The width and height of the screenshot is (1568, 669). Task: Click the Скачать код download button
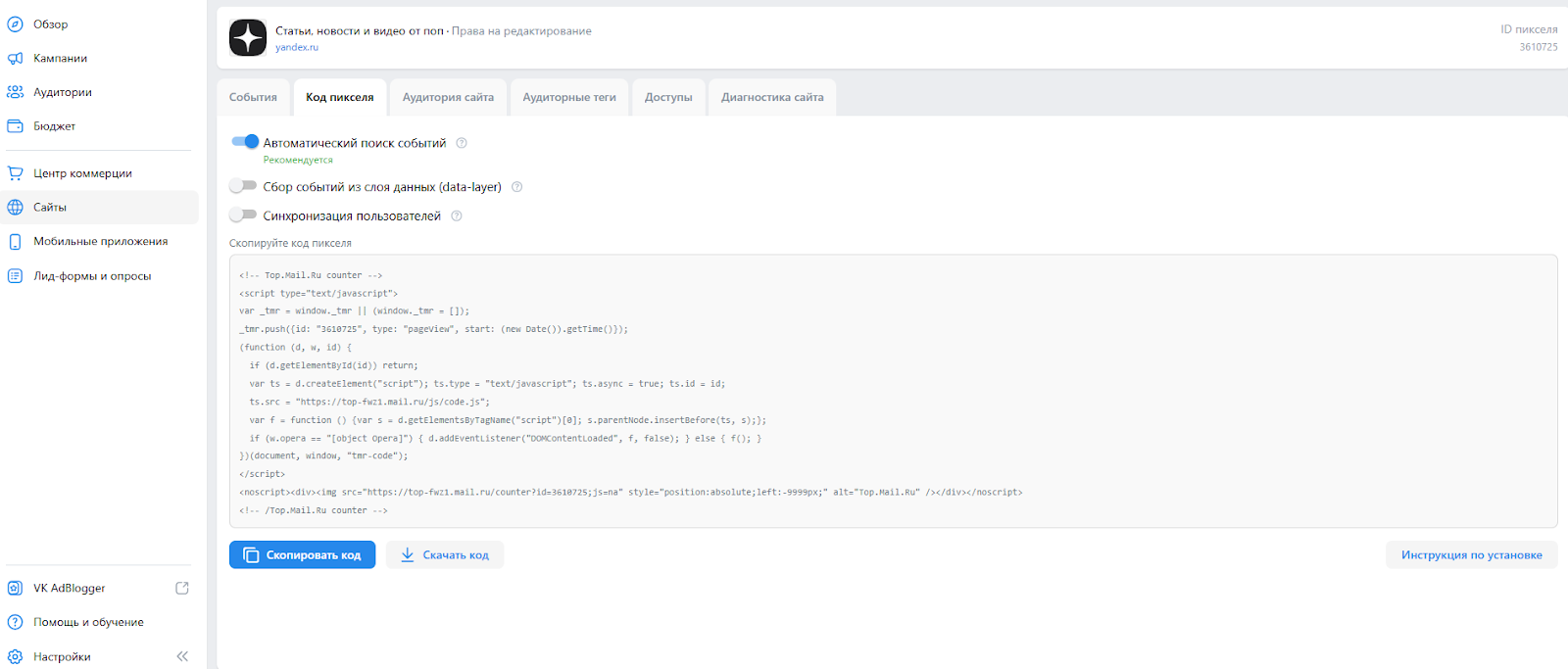(445, 555)
